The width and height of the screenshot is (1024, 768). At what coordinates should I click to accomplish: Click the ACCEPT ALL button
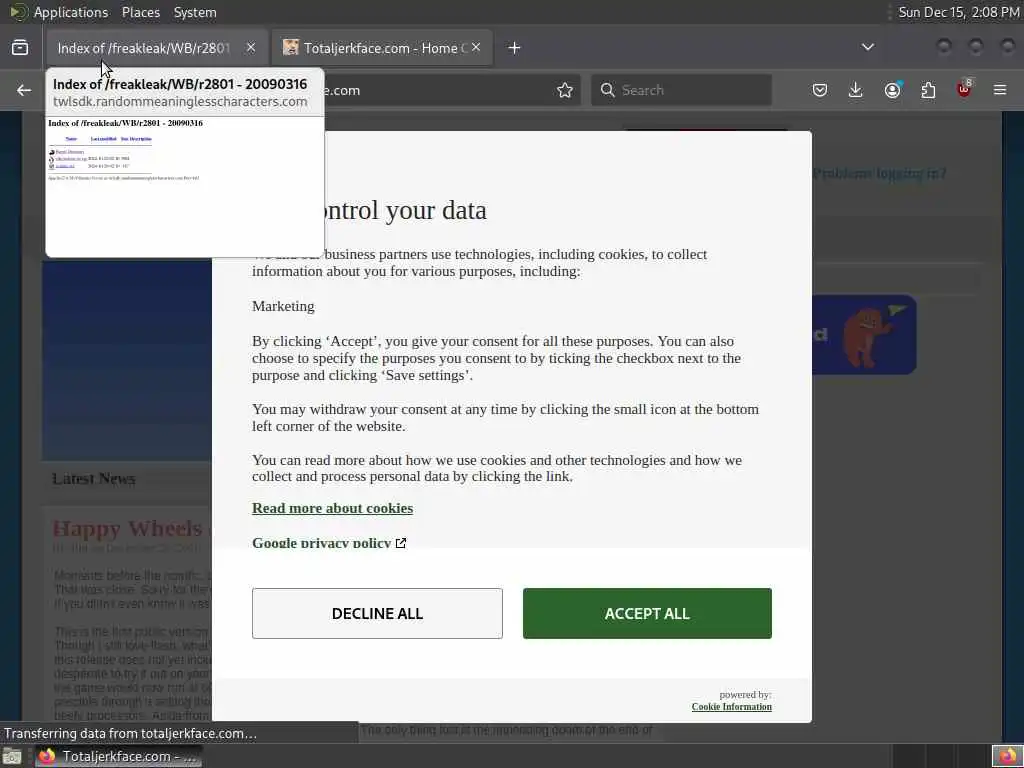click(647, 613)
